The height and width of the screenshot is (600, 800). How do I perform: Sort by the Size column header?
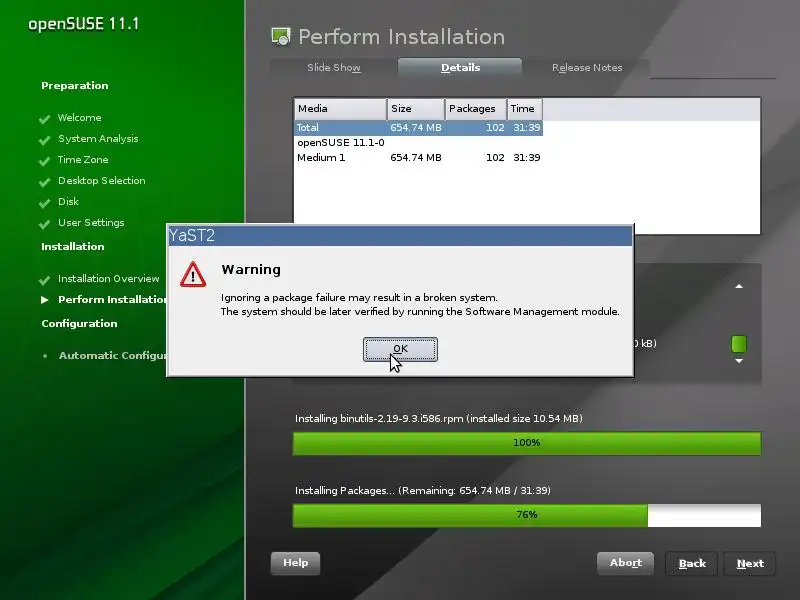point(416,109)
